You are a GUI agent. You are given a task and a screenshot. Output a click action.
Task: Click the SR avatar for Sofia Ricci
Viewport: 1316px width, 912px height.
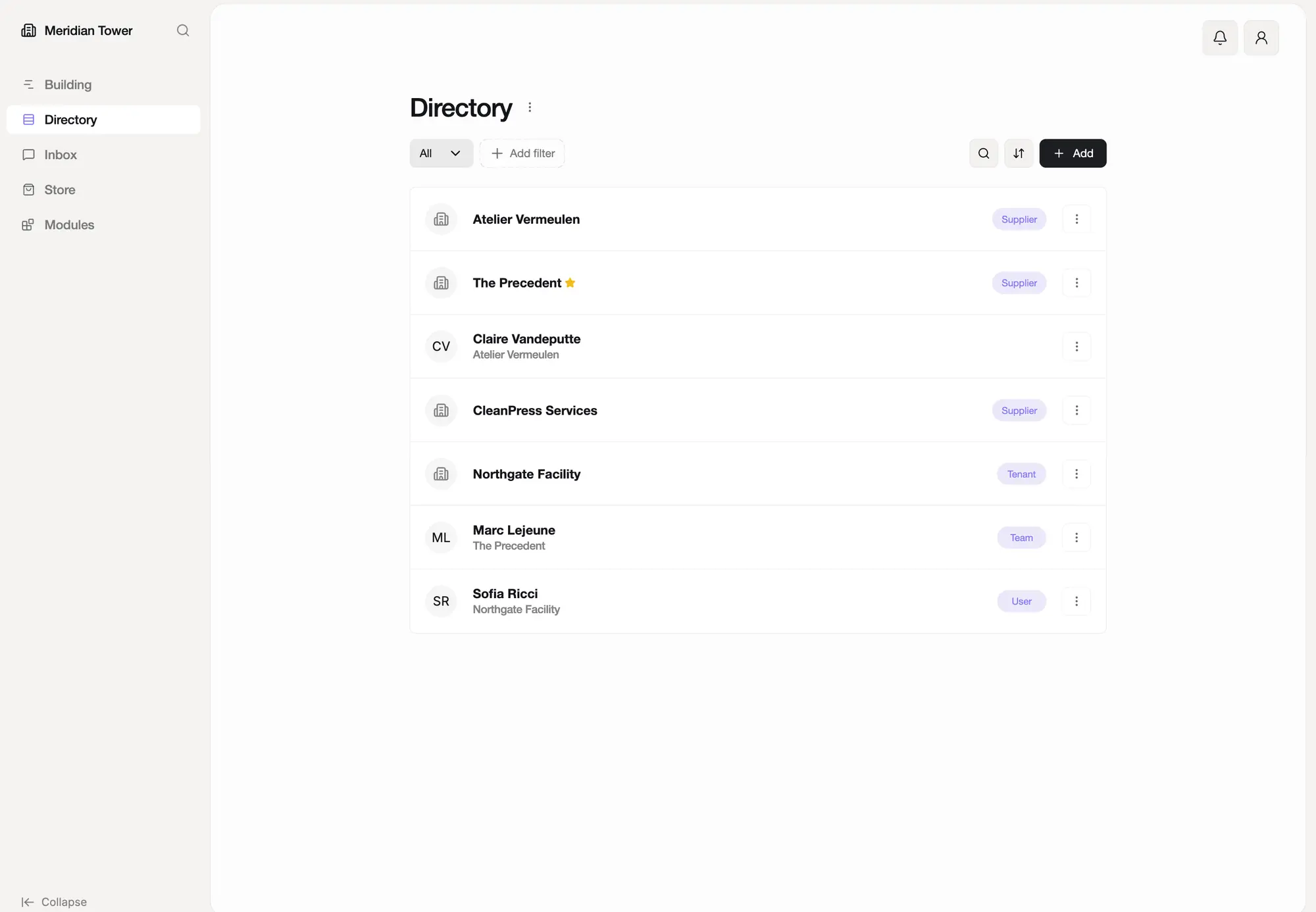441,601
